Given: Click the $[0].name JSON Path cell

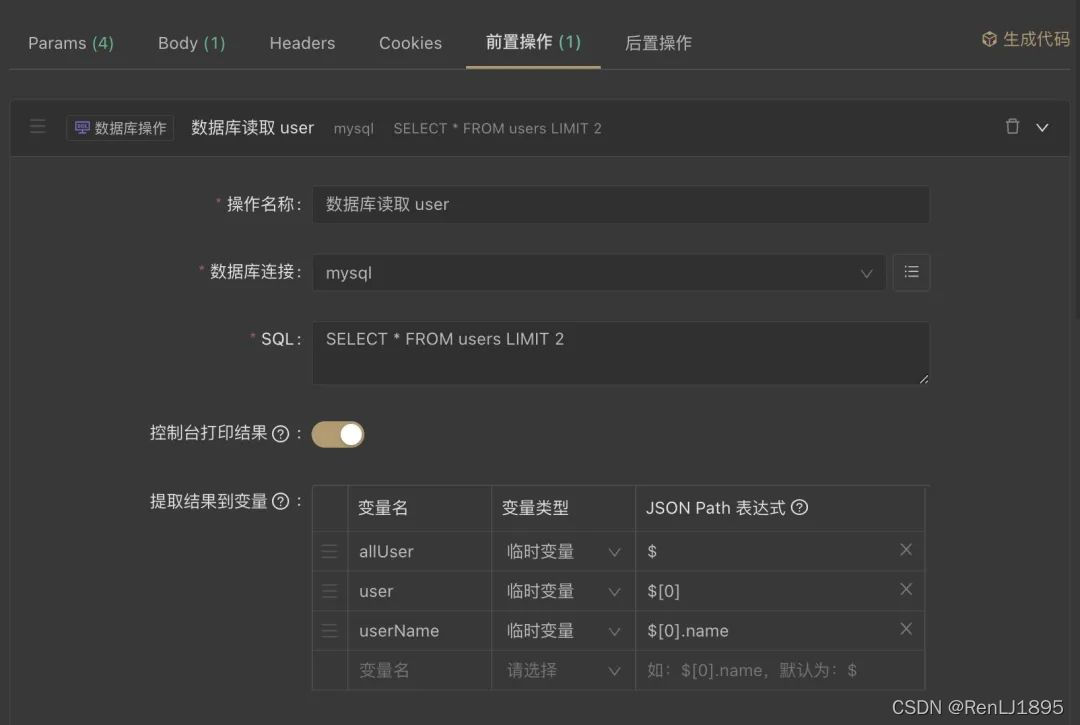Looking at the screenshot, I should [765, 631].
